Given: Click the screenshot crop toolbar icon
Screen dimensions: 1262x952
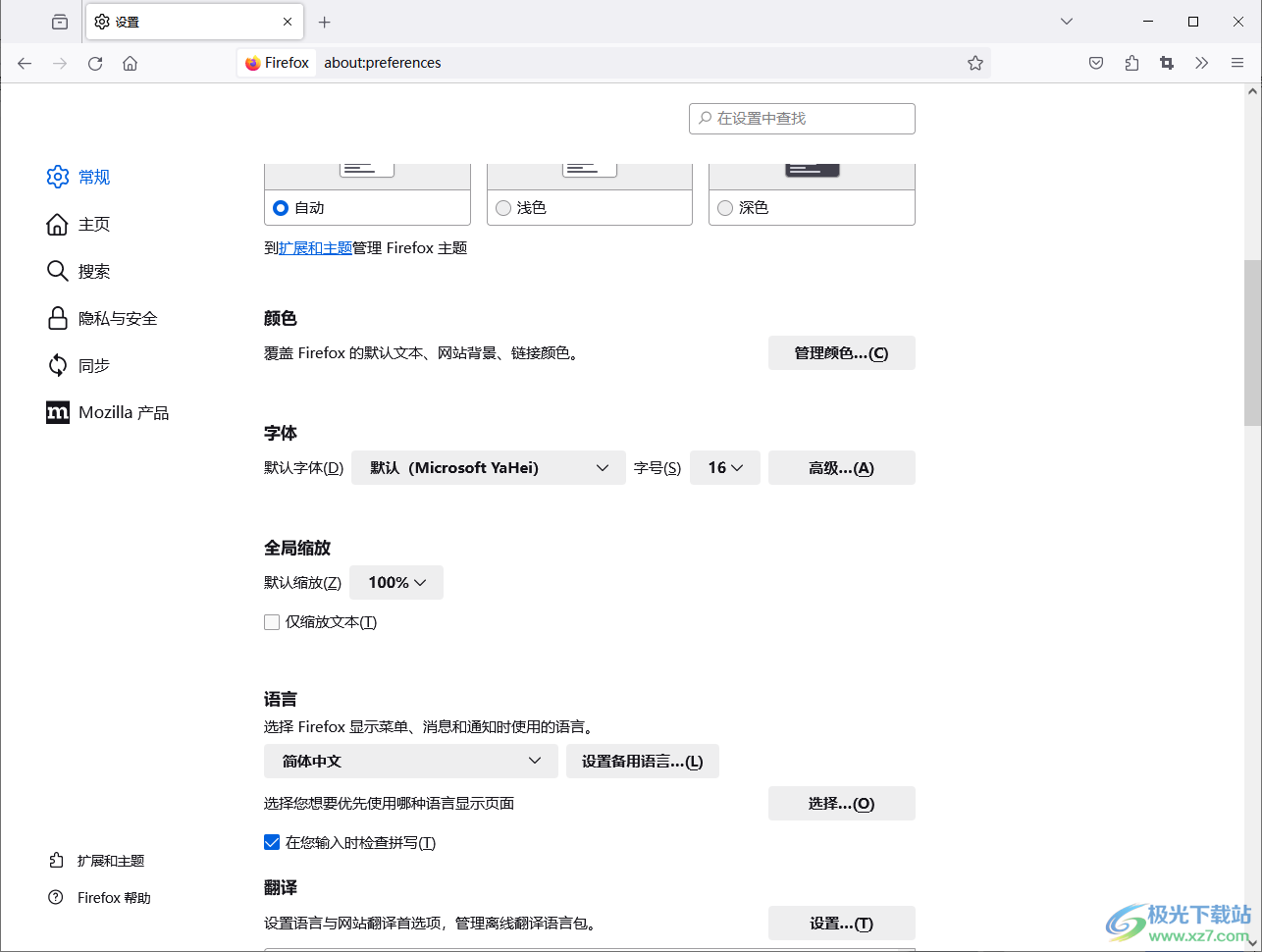Looking at the screenshot, I should click(1167, 63).
